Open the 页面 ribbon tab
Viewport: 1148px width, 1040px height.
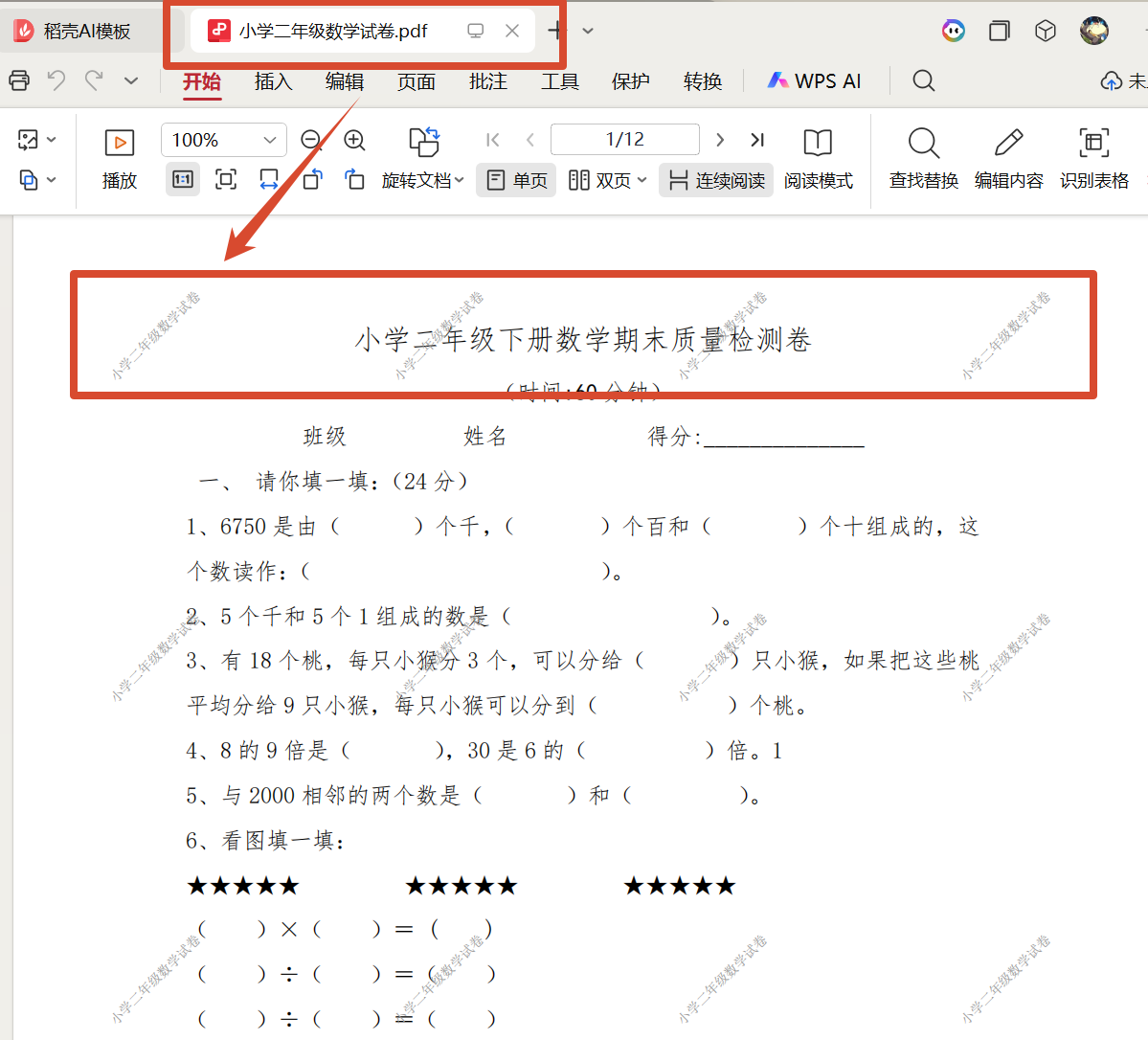(x=416, y=81)
